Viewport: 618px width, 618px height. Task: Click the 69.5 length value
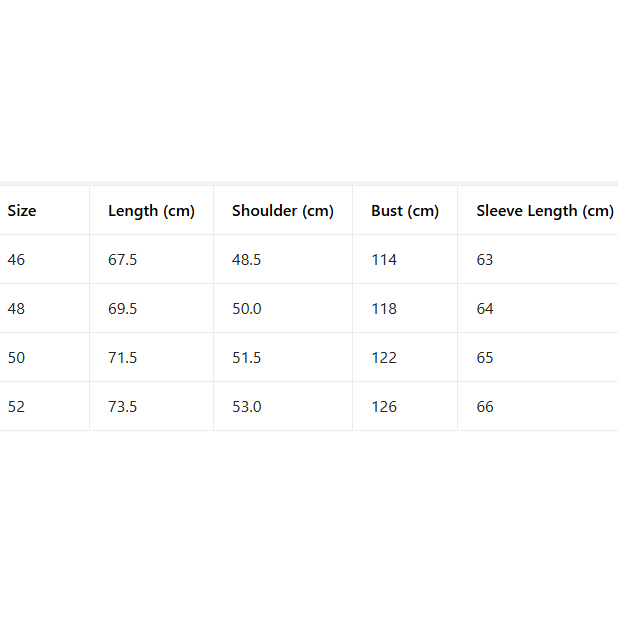(122, 309)
